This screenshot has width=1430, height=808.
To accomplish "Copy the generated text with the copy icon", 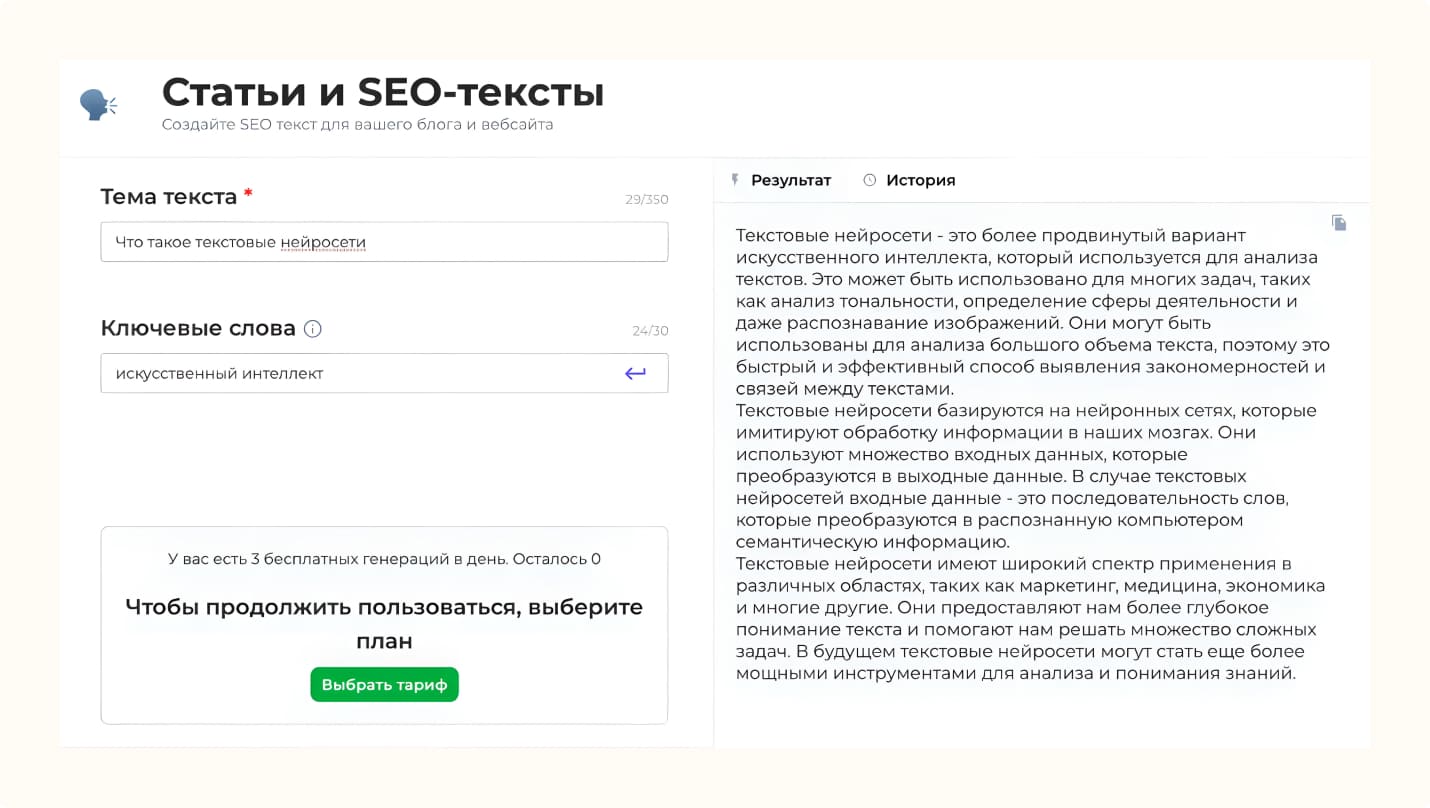I will pos(1339,223).
